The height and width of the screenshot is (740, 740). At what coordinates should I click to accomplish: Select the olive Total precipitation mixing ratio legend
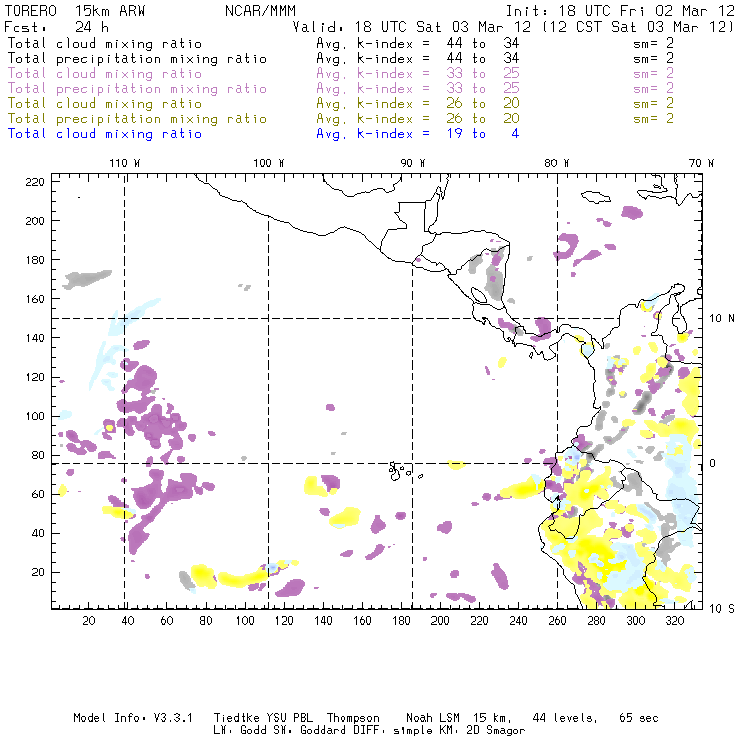pyautogui.click(x=138, y=119)
